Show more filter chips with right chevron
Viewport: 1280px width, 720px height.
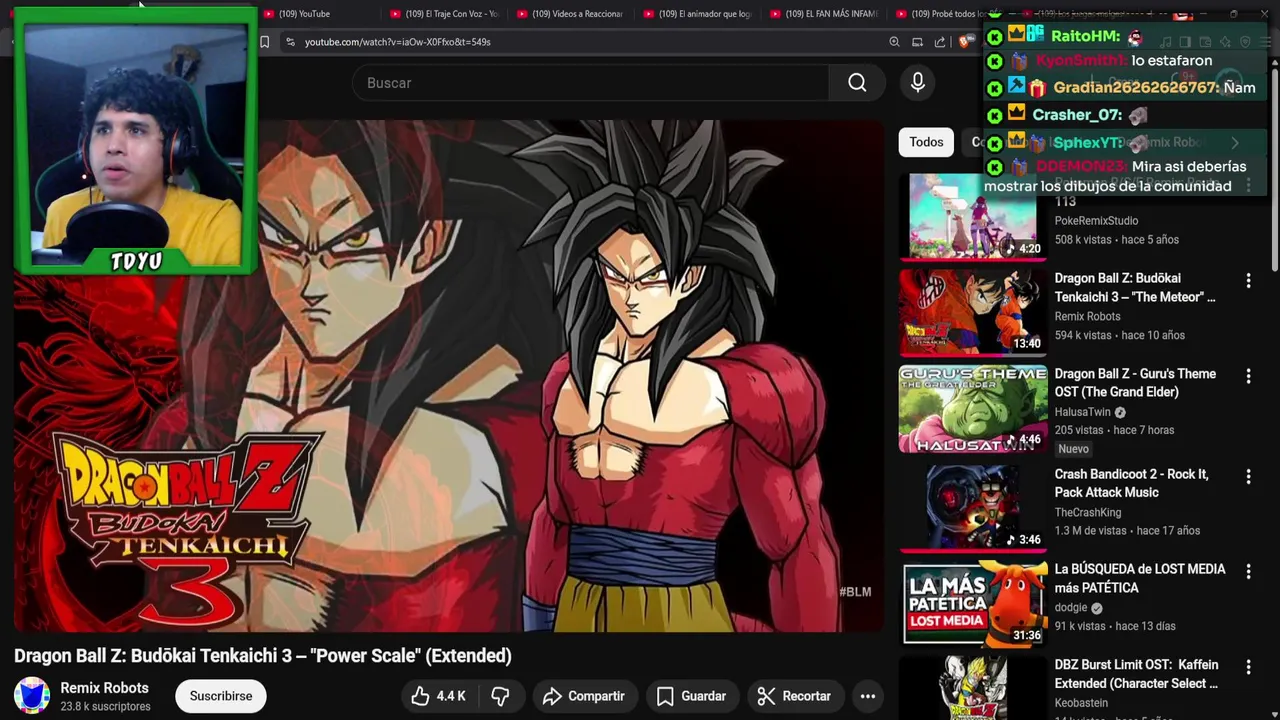[1235, 142]
